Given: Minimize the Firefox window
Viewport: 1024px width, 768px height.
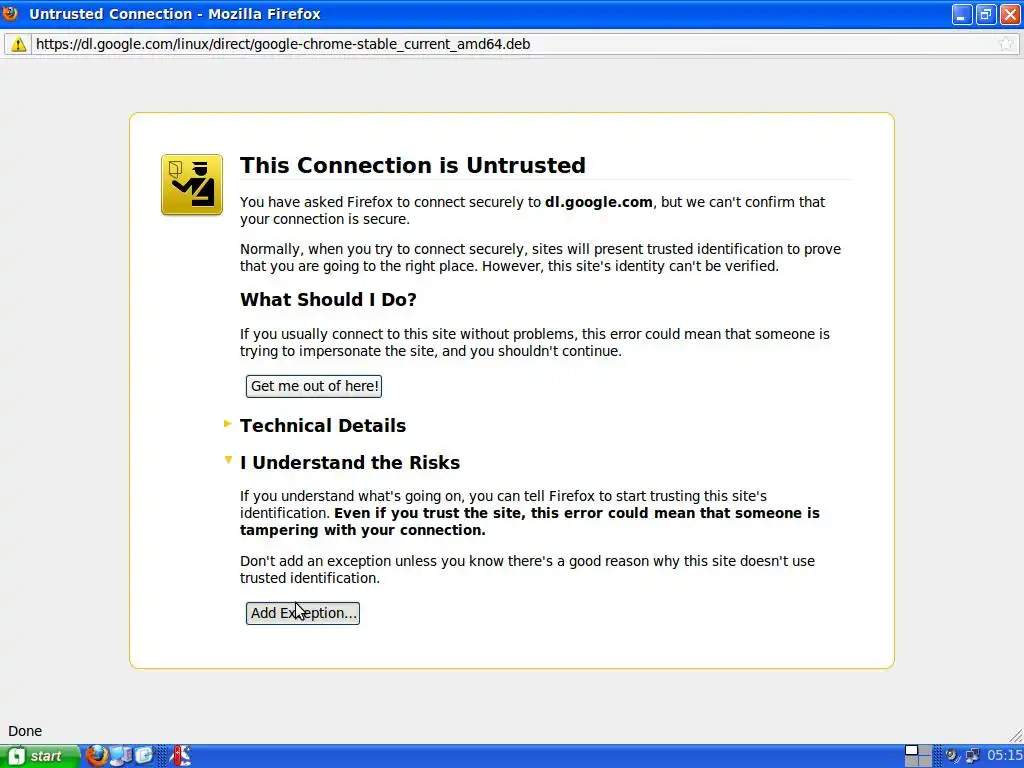Looking at the screenshot, I should (961, 14).
